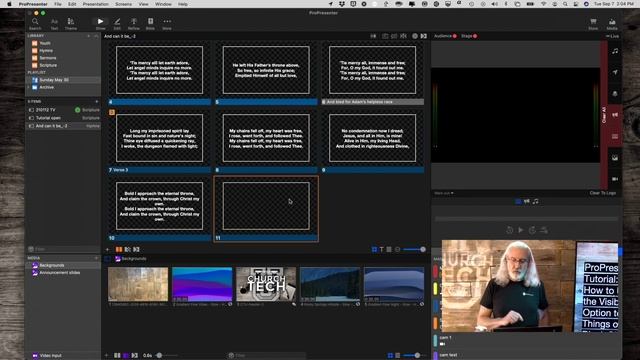Clear announcements layer megaphone icon

pos(615,115)
